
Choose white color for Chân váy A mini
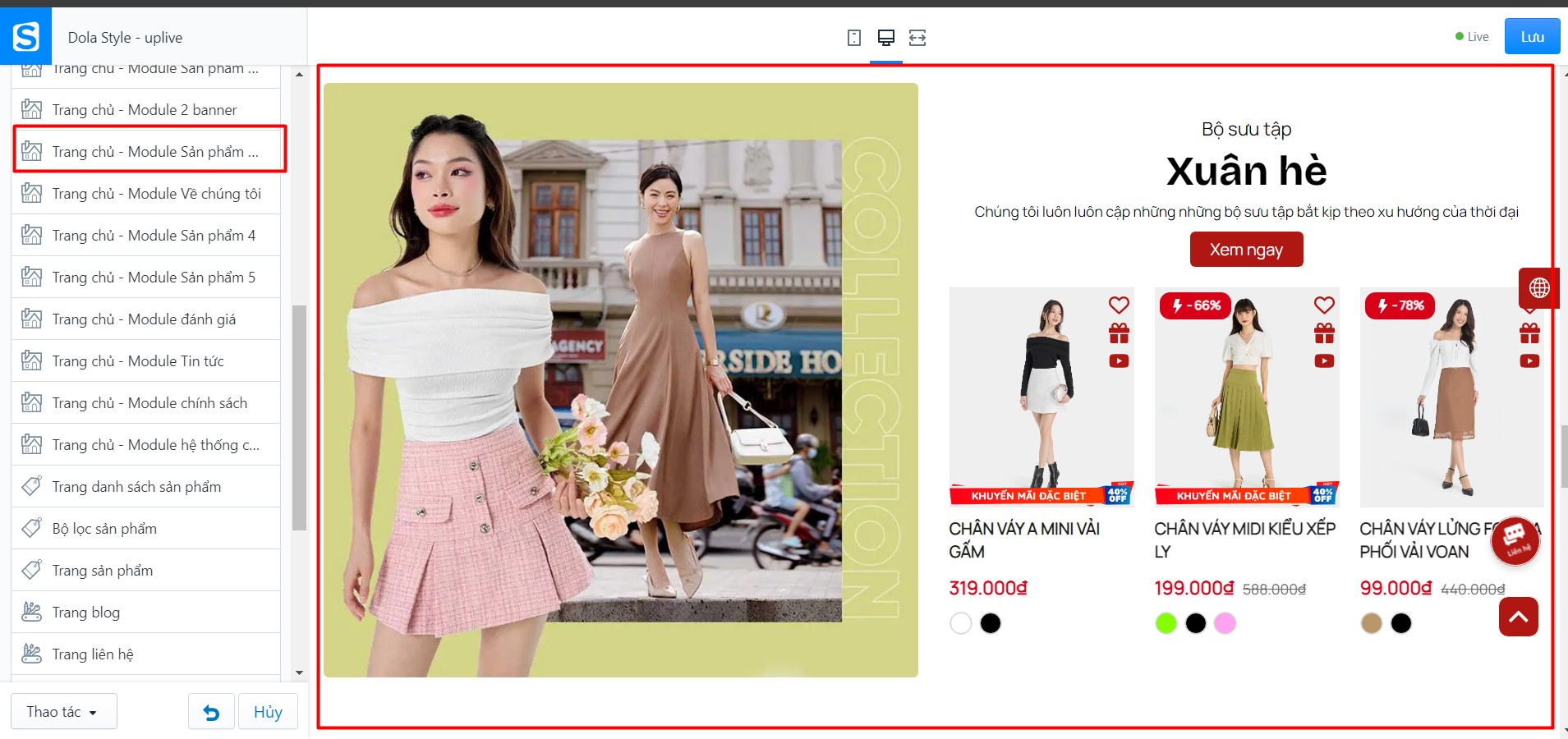click(x=960, y=623)
